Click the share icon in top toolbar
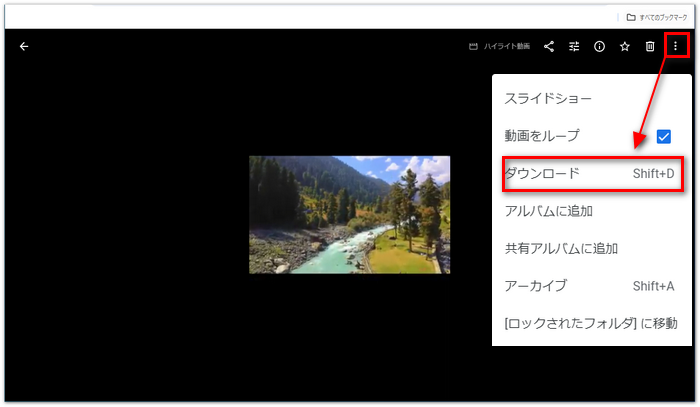 (549, 46)
